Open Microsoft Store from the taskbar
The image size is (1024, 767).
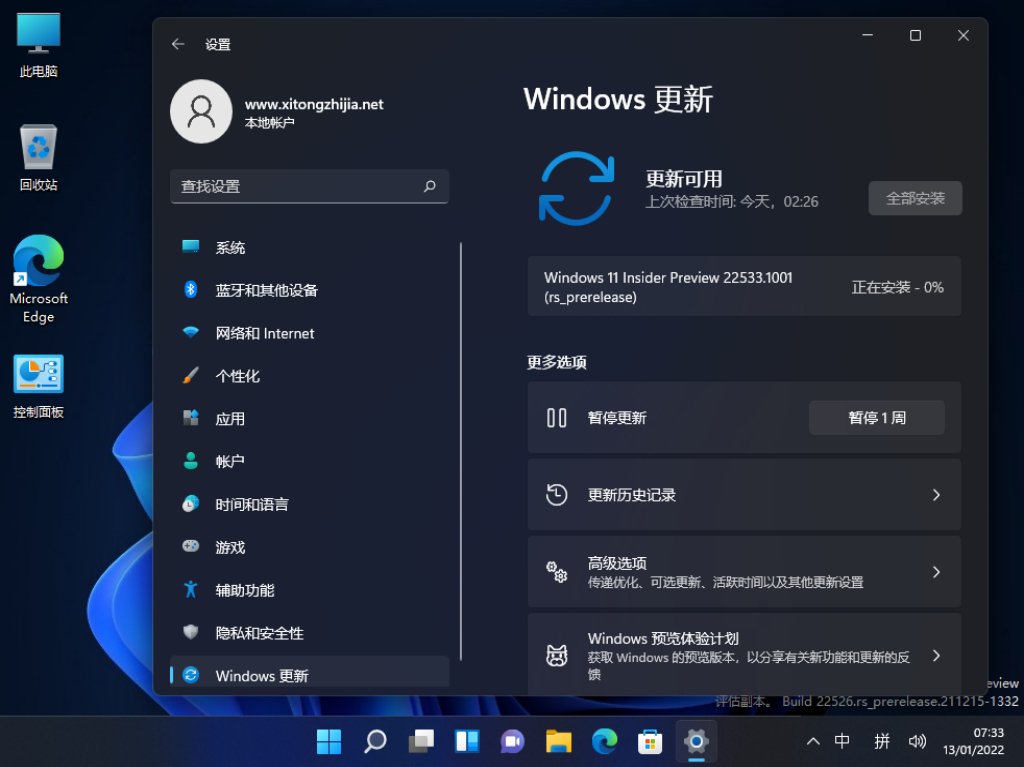(651, 741)
